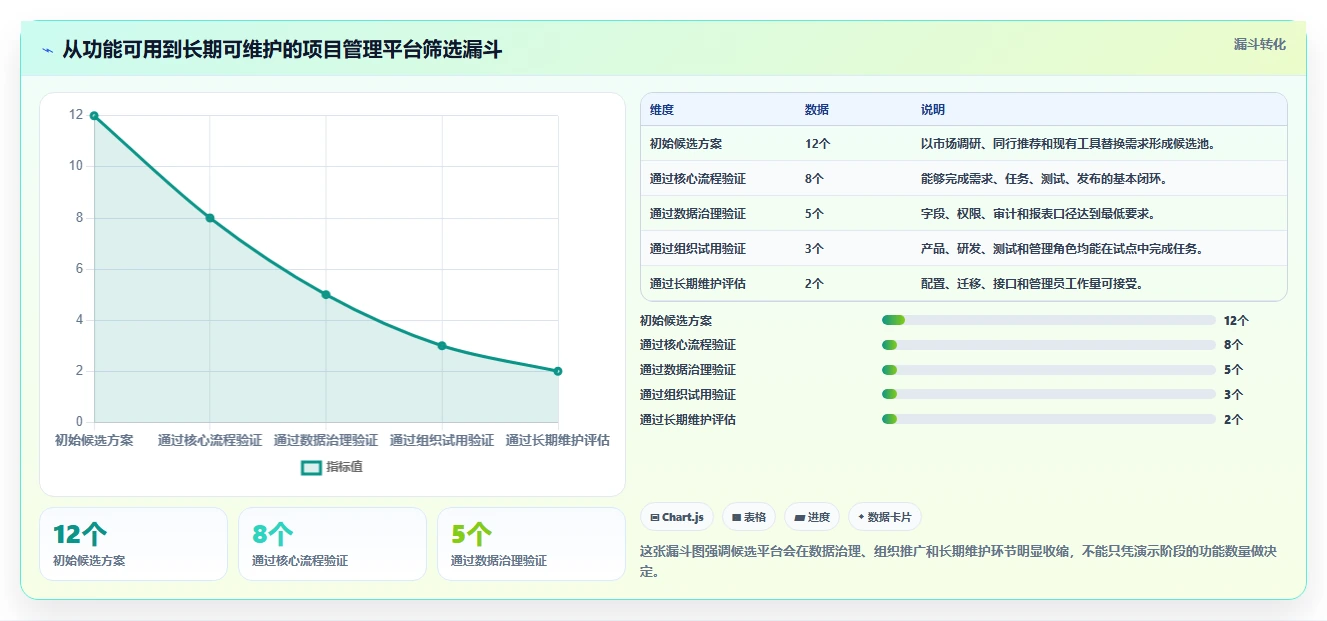
Task: Click progress bar for 初始候选方案
Action: pos(1048,320)
